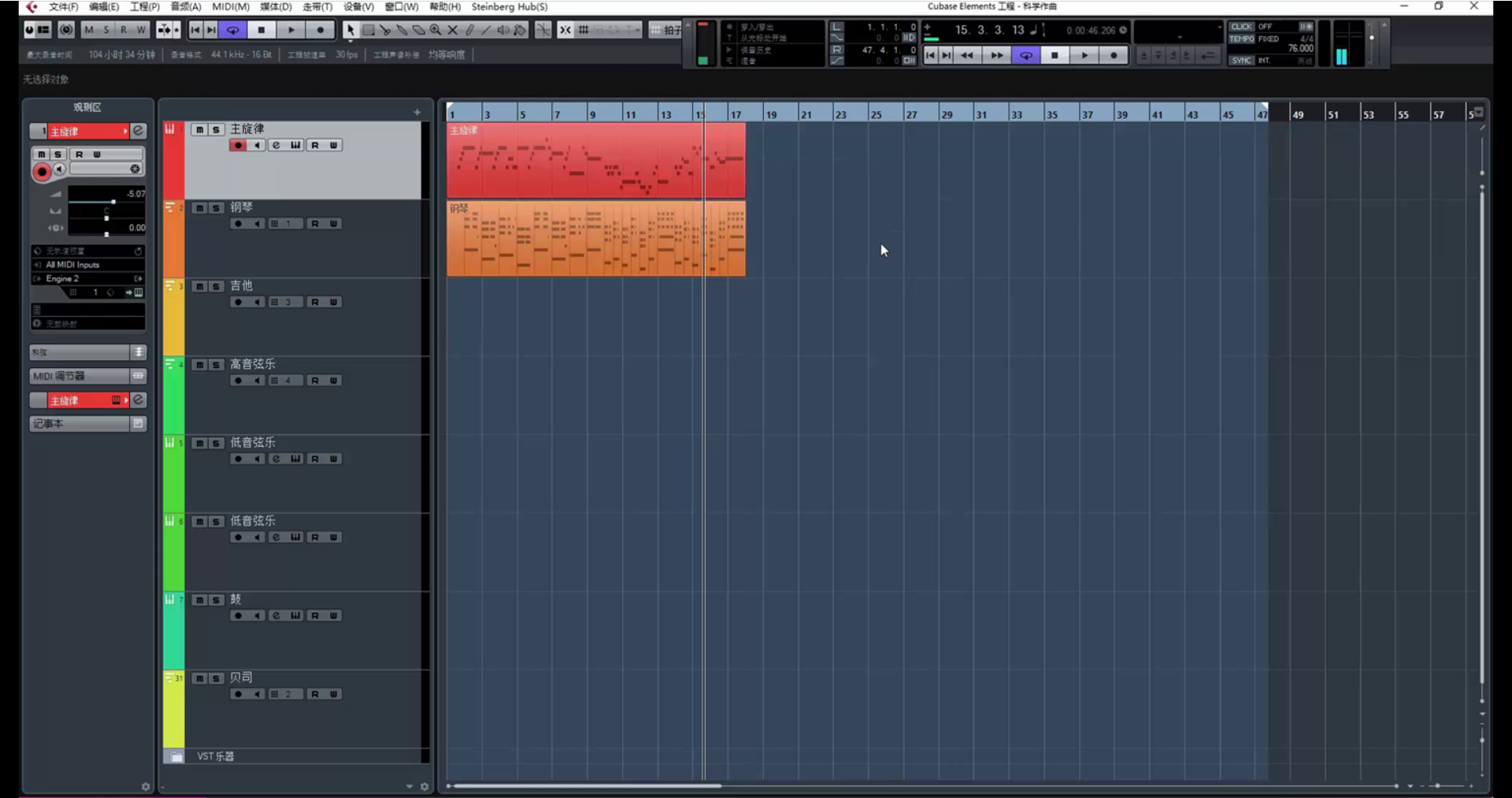Click Stop in the top toolbar transport
This screenshot has width=1512, height=798.
click(261, 30)
